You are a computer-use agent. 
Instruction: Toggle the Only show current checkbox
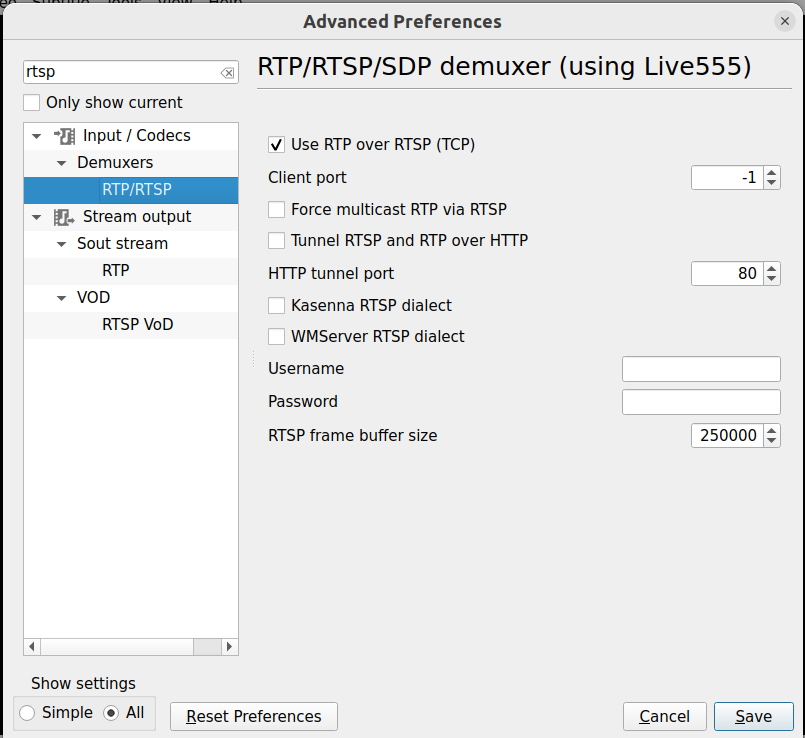tap(32, 103)
